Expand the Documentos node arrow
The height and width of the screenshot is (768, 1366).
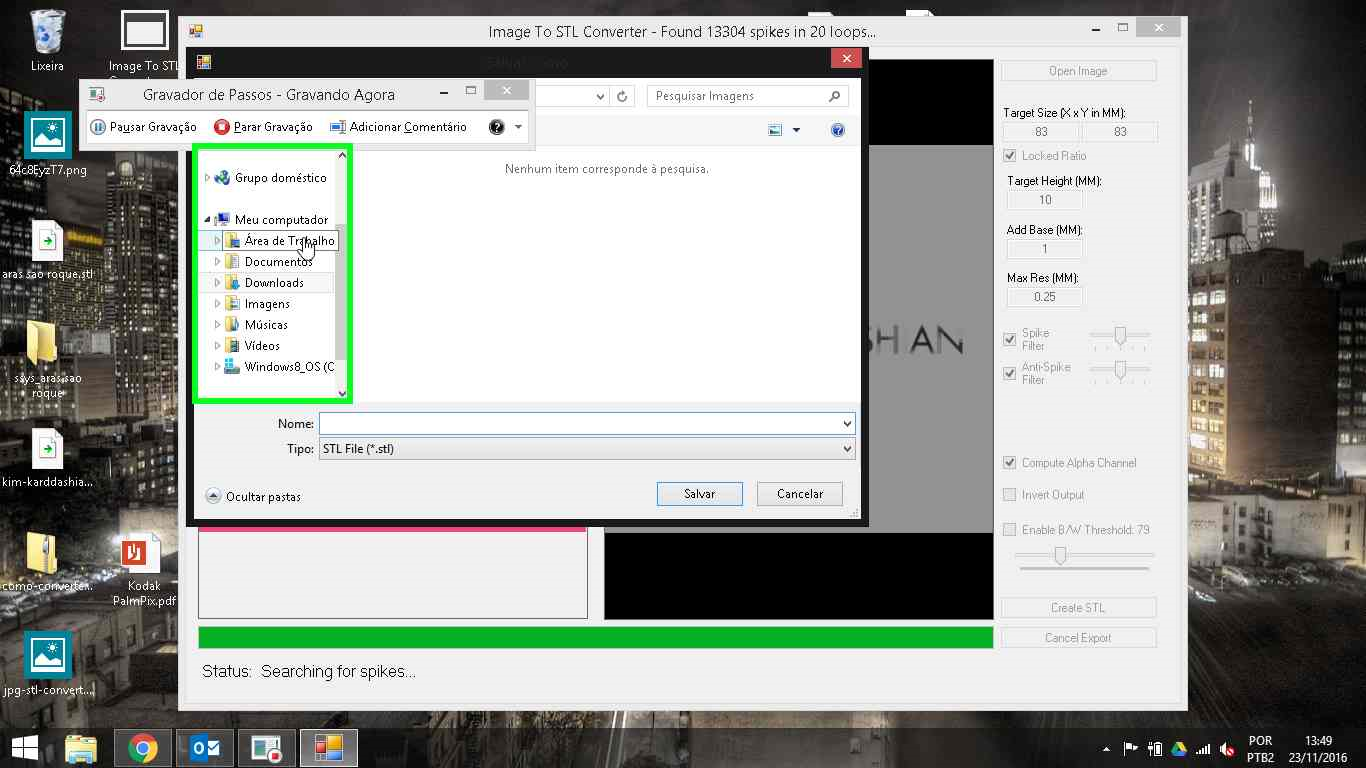(x=218, y=262)
